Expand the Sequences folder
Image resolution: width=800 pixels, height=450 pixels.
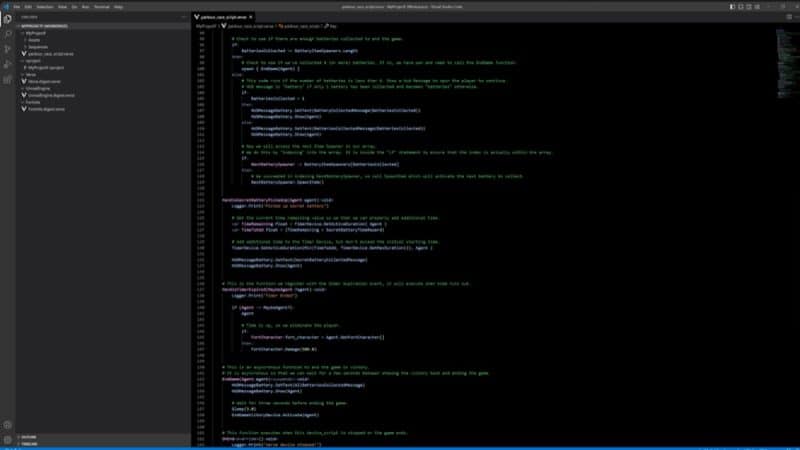[x=103, y=46]
